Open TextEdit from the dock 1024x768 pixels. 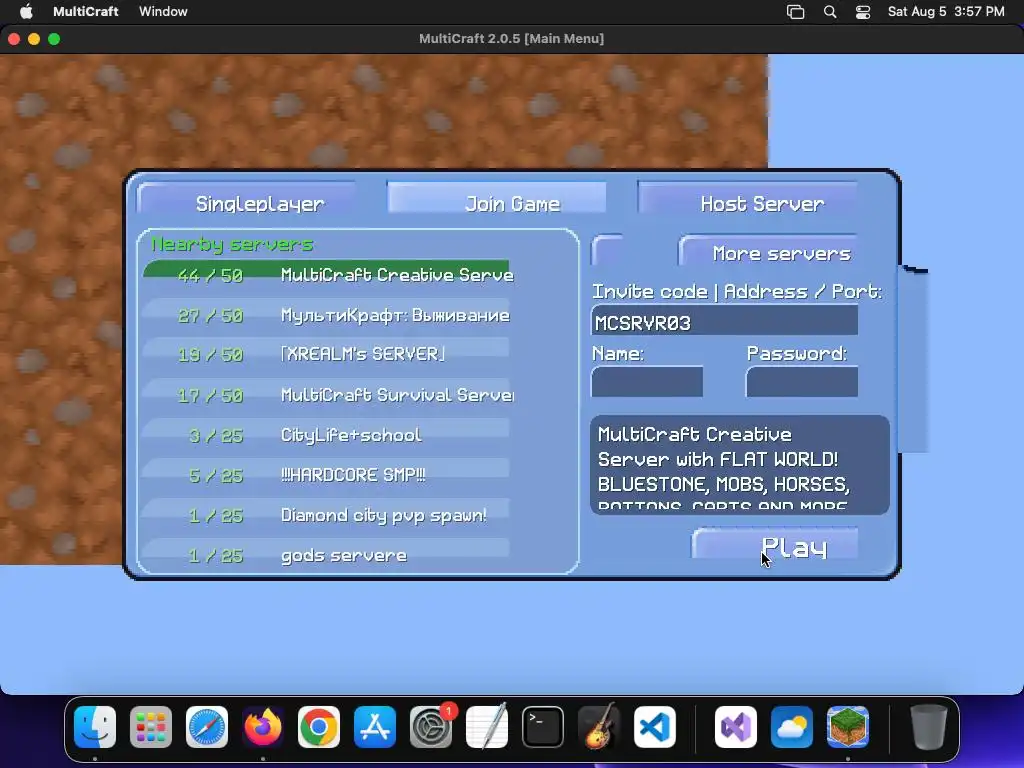point(487,727)
